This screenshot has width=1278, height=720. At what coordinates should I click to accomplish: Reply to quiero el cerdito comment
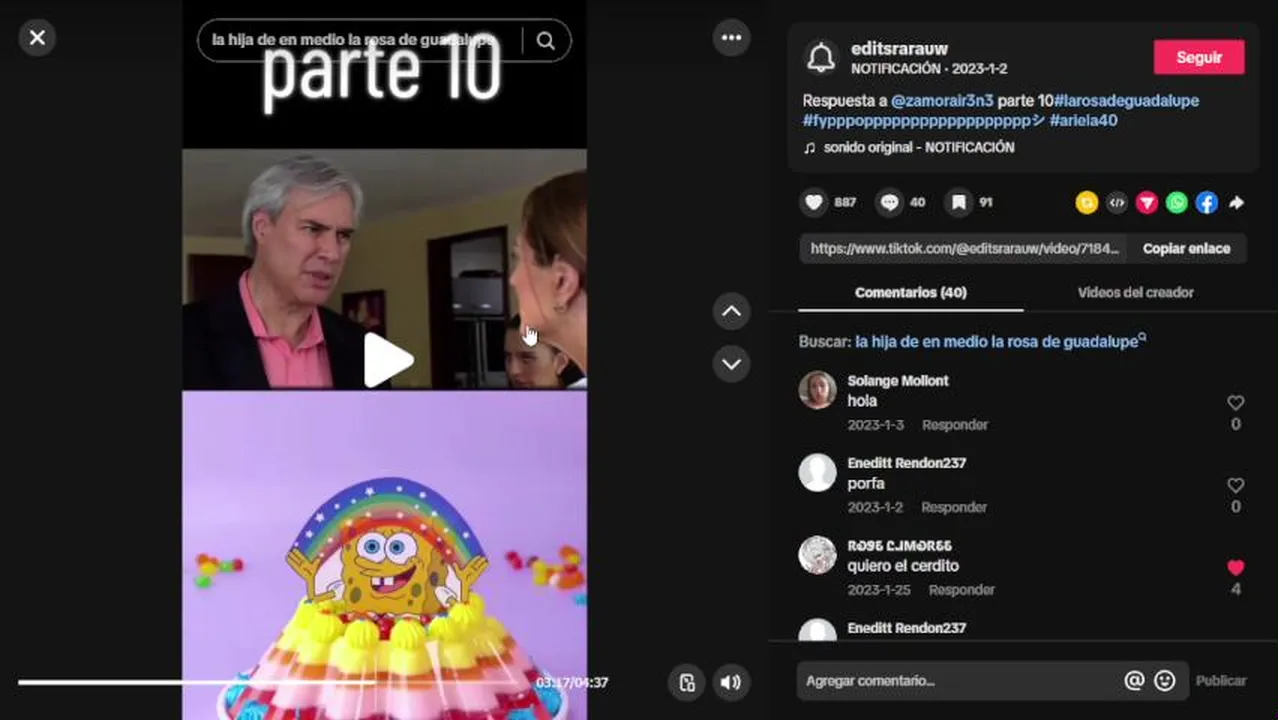coord(962,590)
